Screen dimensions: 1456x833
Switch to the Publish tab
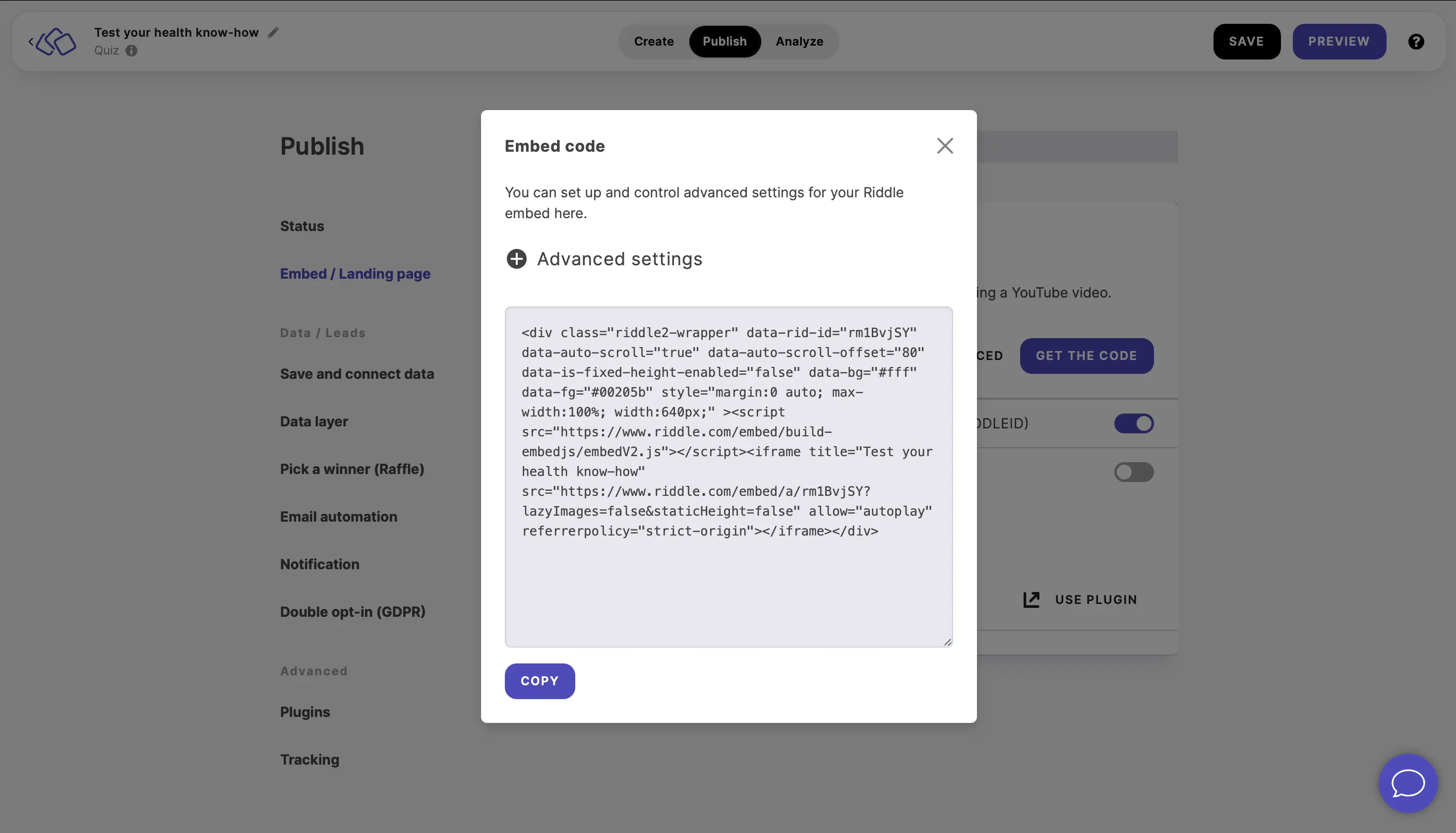[x=725, y=42]
